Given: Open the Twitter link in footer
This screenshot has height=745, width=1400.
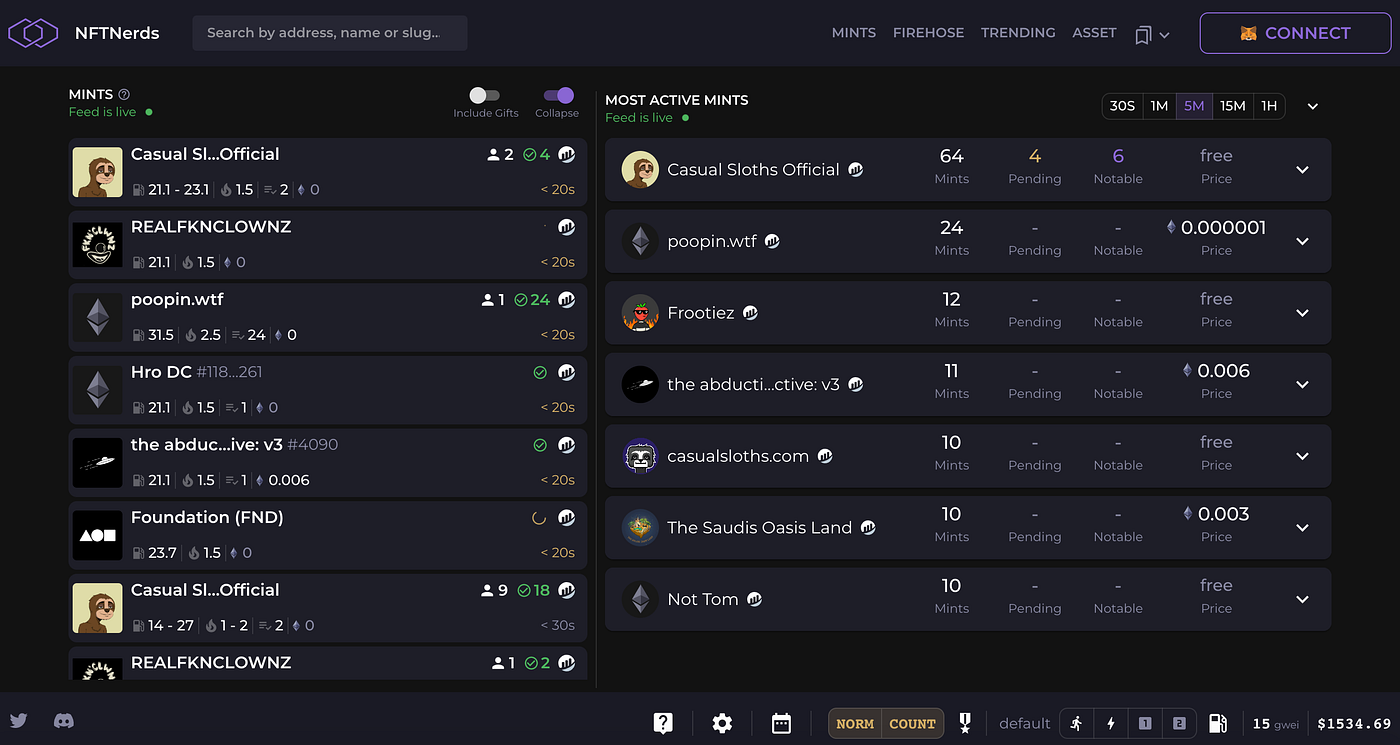Looking at the screenshot, I should click(18, 721).
